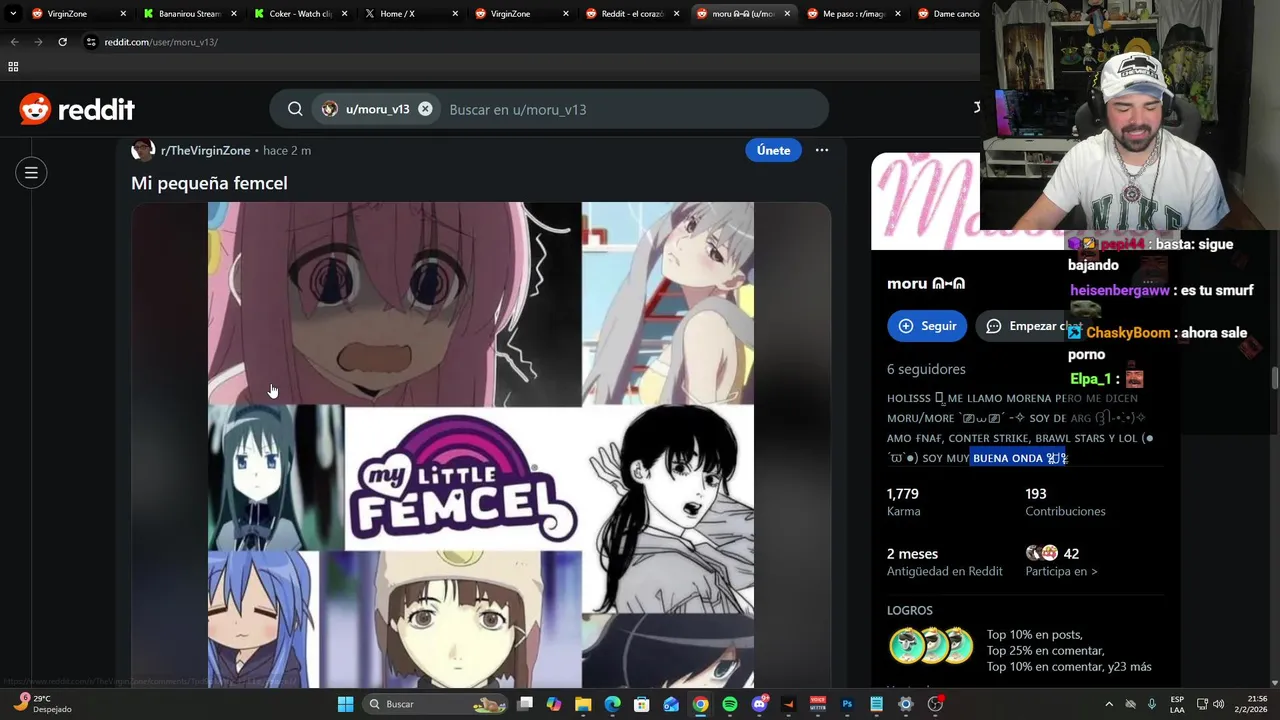Switch to the 'Reddit - el corazón' tab
This screenshot has width=1280, height=720.
(632, 14)
